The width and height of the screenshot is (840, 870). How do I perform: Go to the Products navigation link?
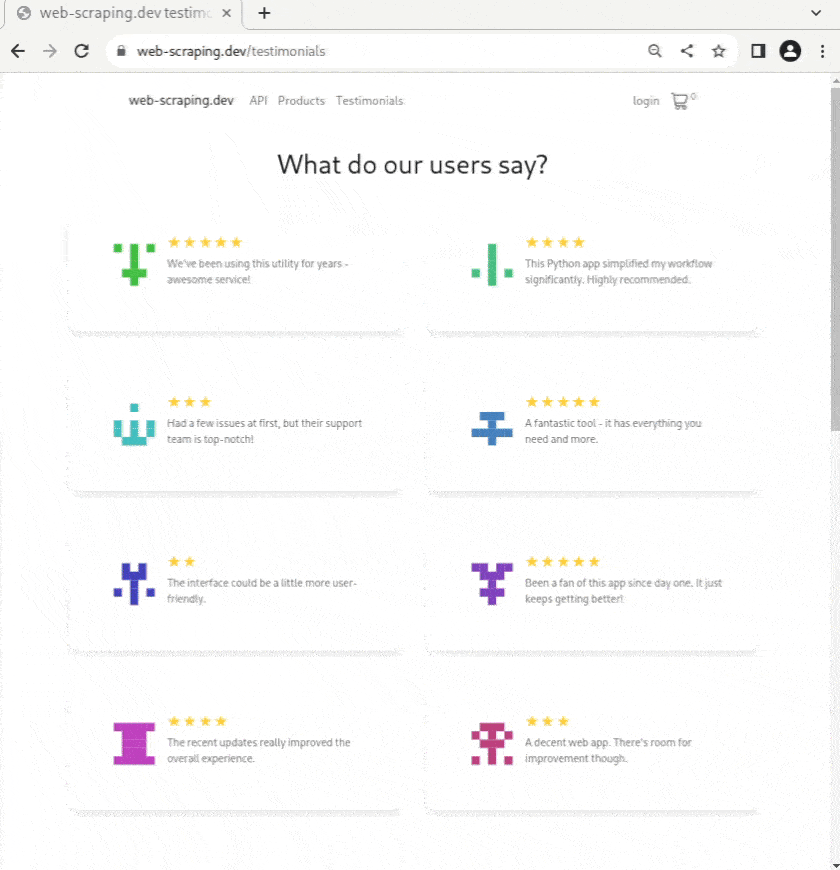tap(301, 101)
